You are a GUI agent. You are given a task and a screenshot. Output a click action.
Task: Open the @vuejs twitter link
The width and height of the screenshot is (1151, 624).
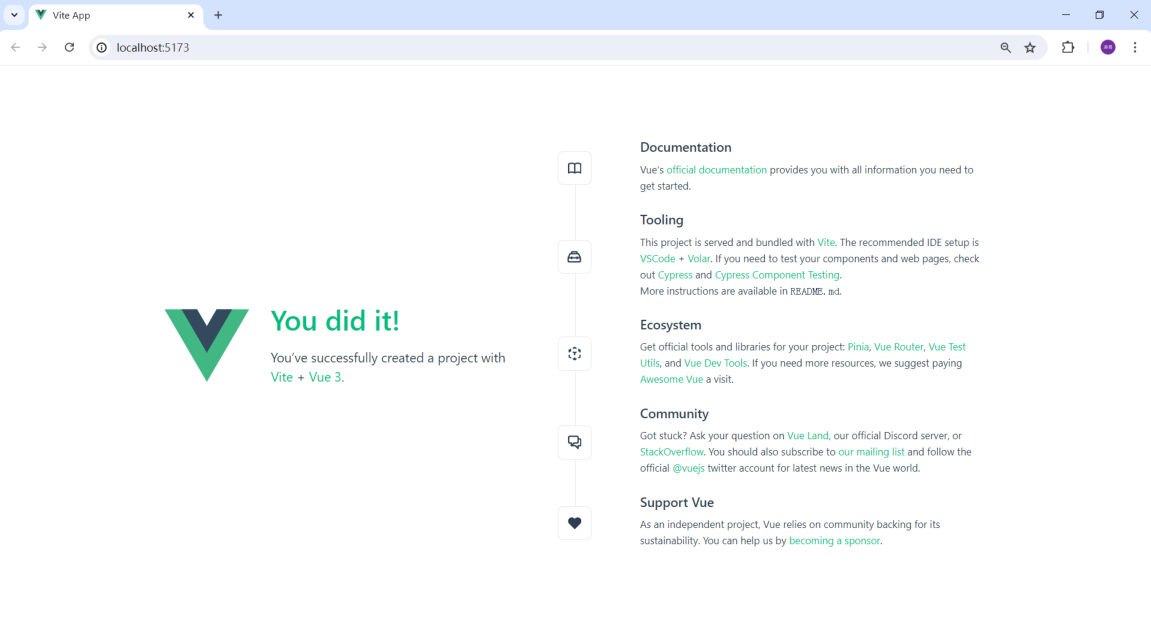pos(689,468)
